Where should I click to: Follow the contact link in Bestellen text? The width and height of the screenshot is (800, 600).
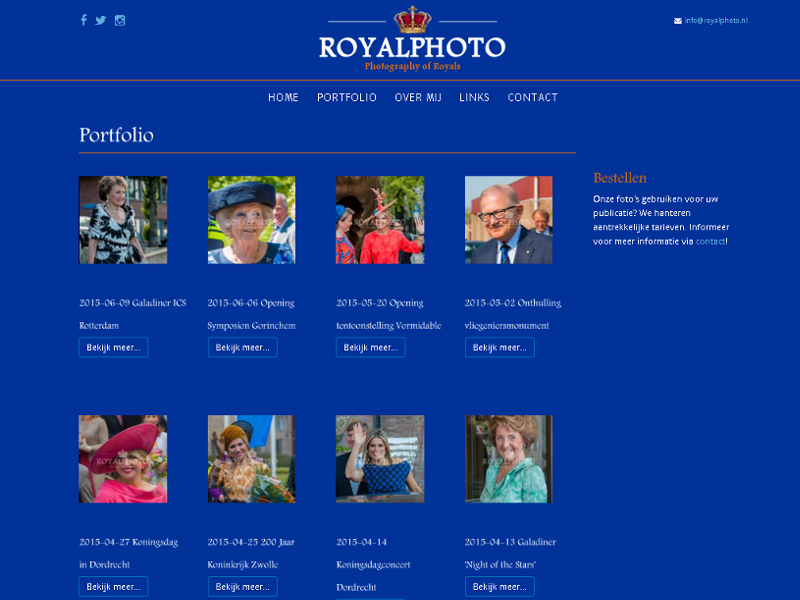pos(710,241)
